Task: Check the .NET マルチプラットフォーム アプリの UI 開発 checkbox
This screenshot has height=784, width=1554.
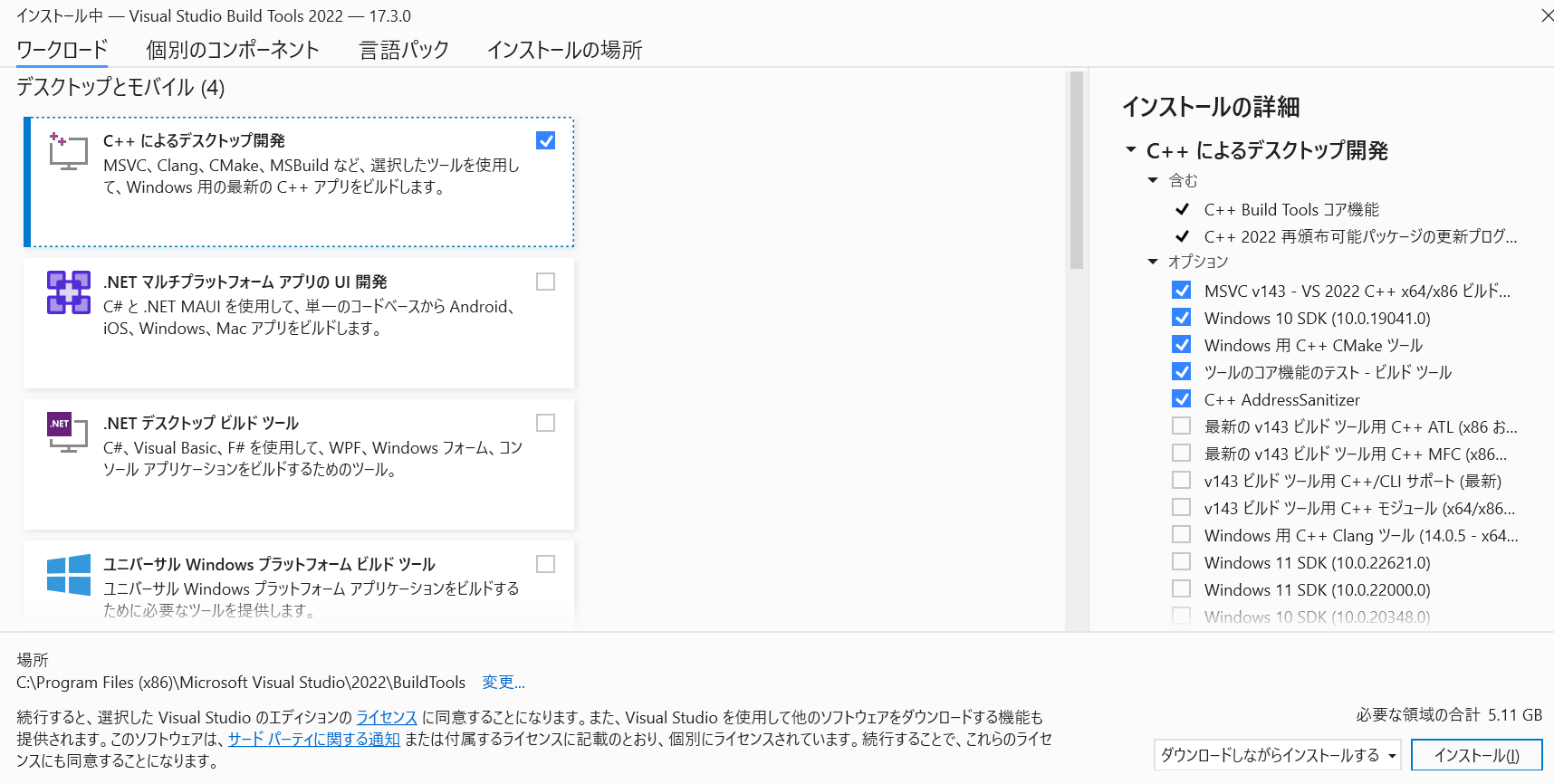Action: (x=545, y=282)
